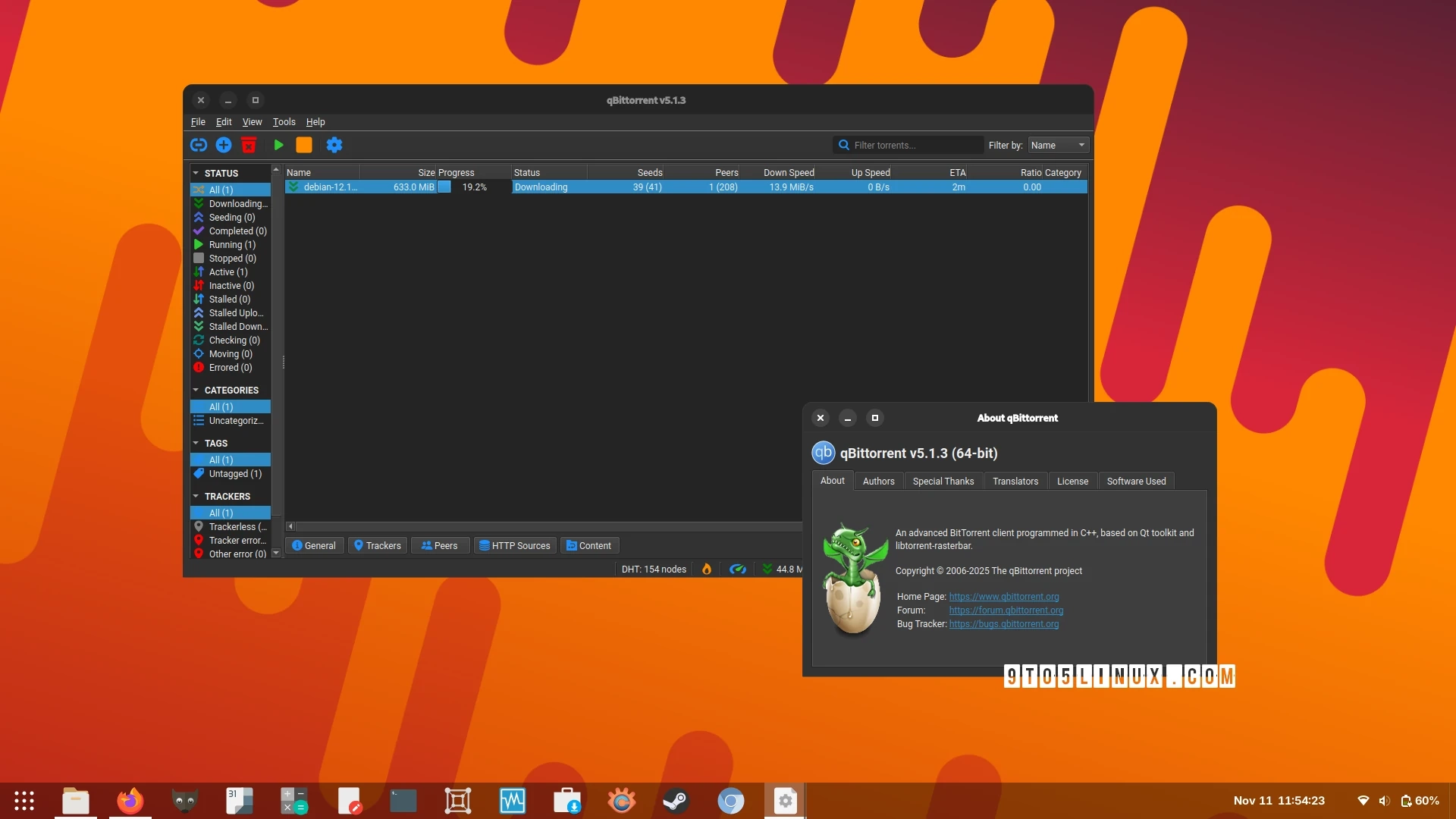Collapse the CATEGORIES section
The width and height of the screenshot is (1456, 819).
pos(196,390)
